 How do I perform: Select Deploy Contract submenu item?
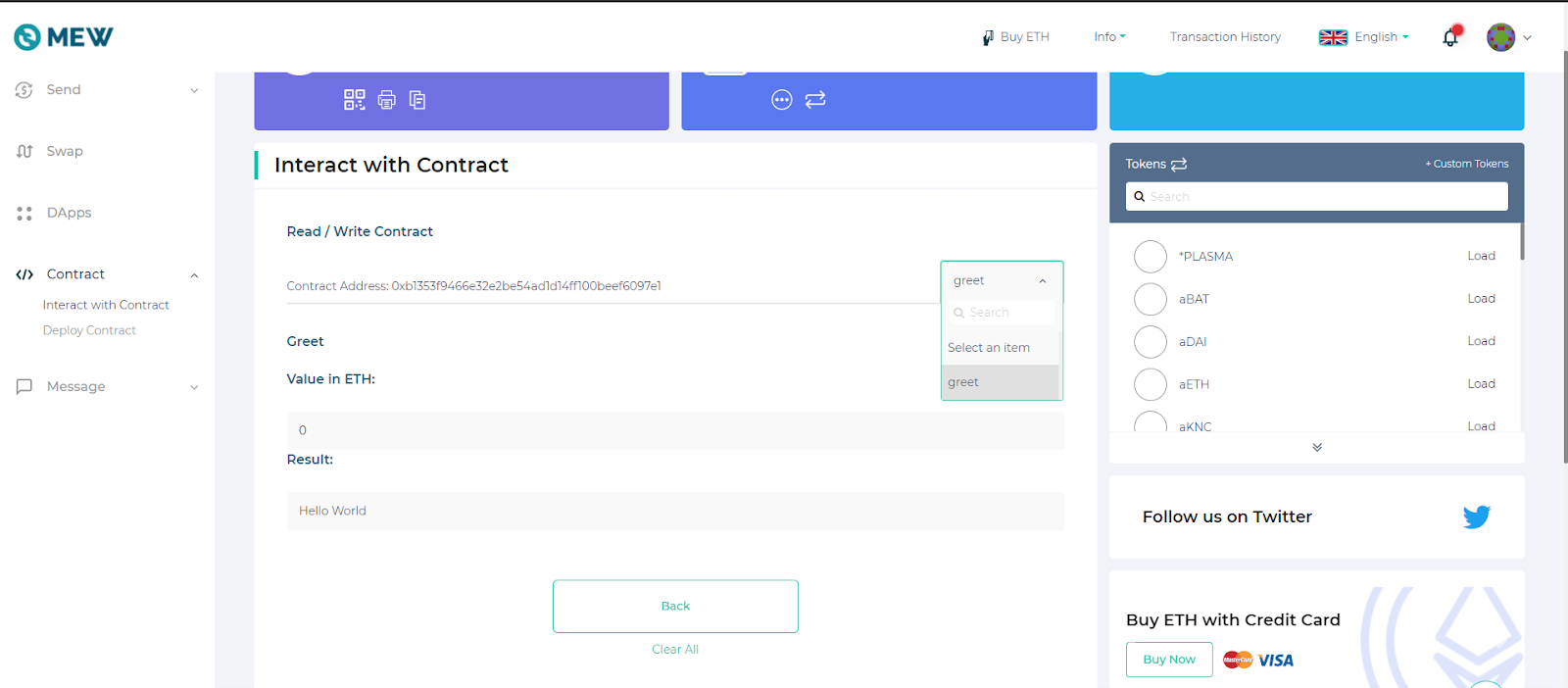[x=89, y=330]
